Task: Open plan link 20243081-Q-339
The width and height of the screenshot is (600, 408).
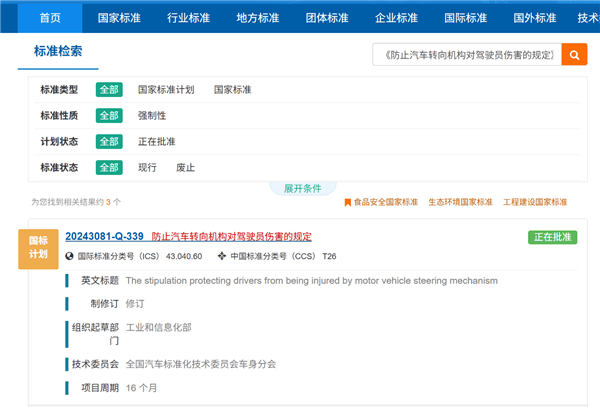Action: 104,237
